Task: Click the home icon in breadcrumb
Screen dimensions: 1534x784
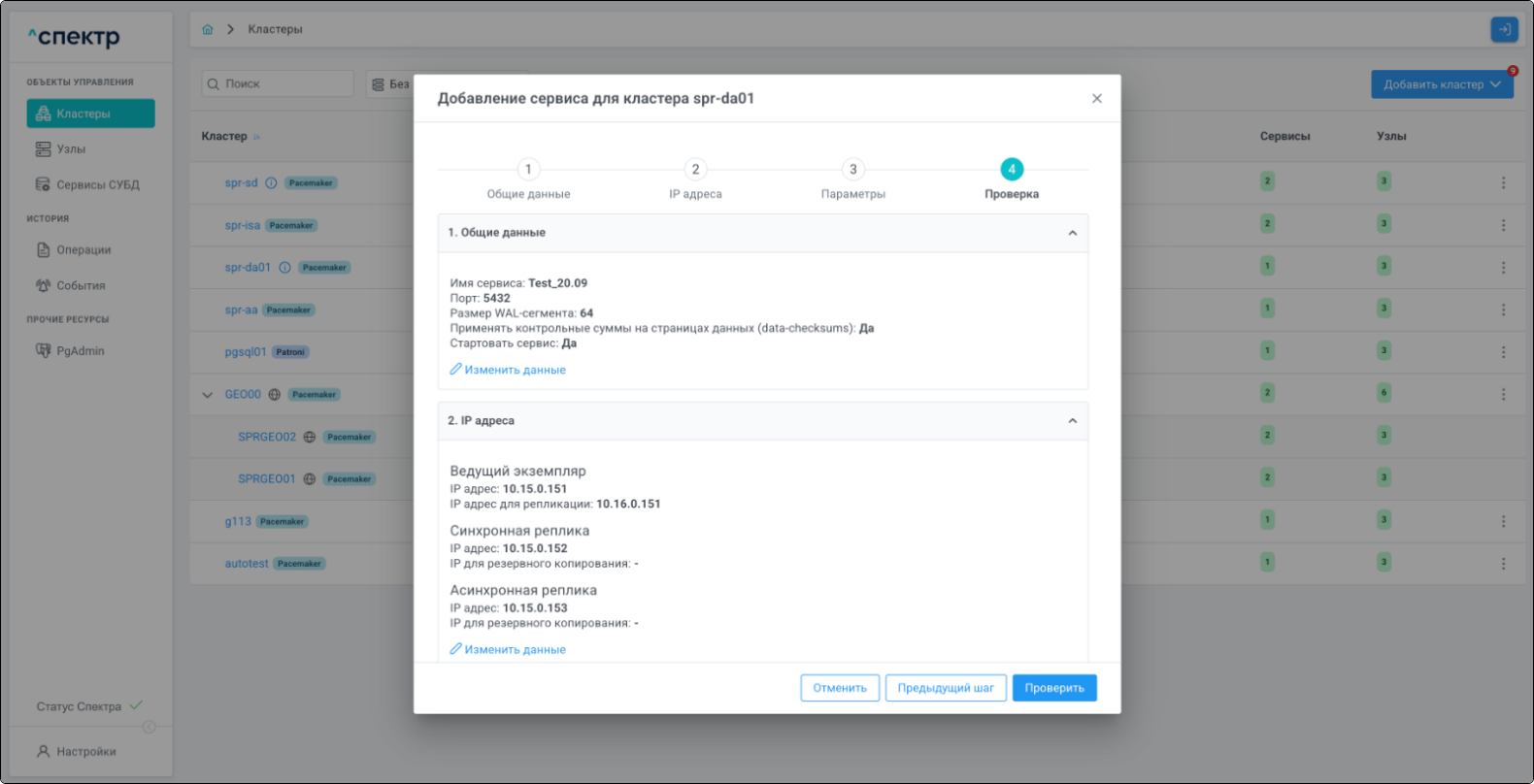Action: point(208,29)
